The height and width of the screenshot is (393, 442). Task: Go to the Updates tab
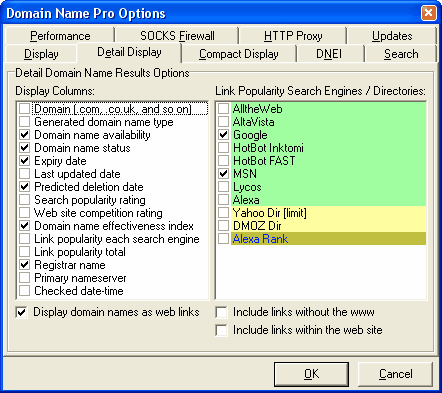click(x=392, y=36)
